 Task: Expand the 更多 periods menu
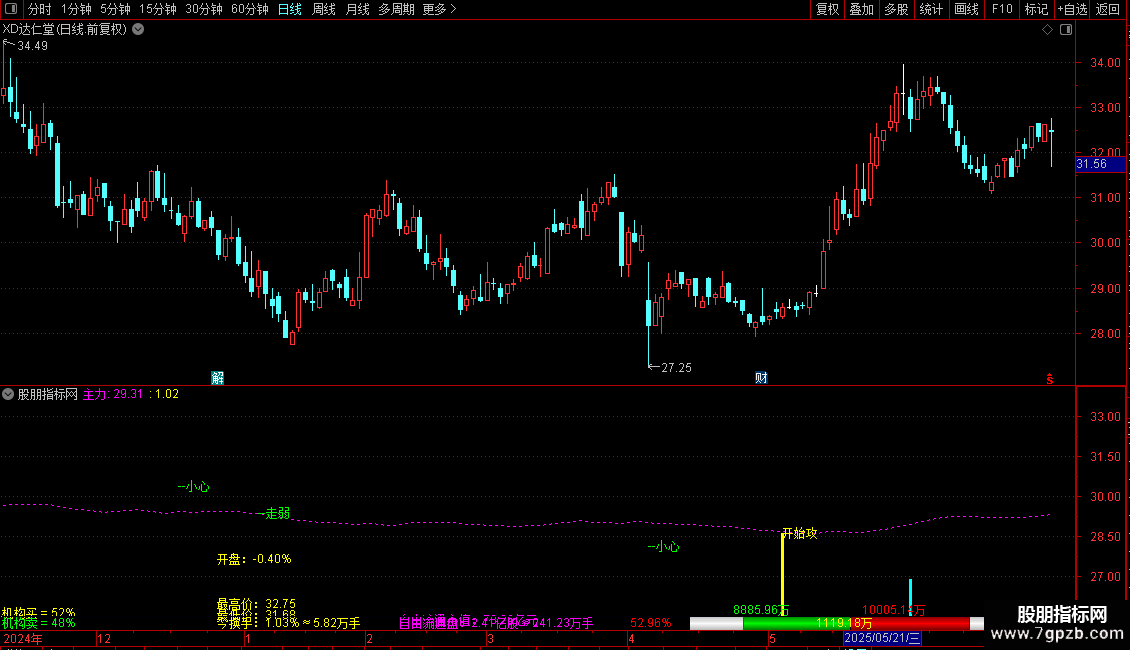click(440, 9)
